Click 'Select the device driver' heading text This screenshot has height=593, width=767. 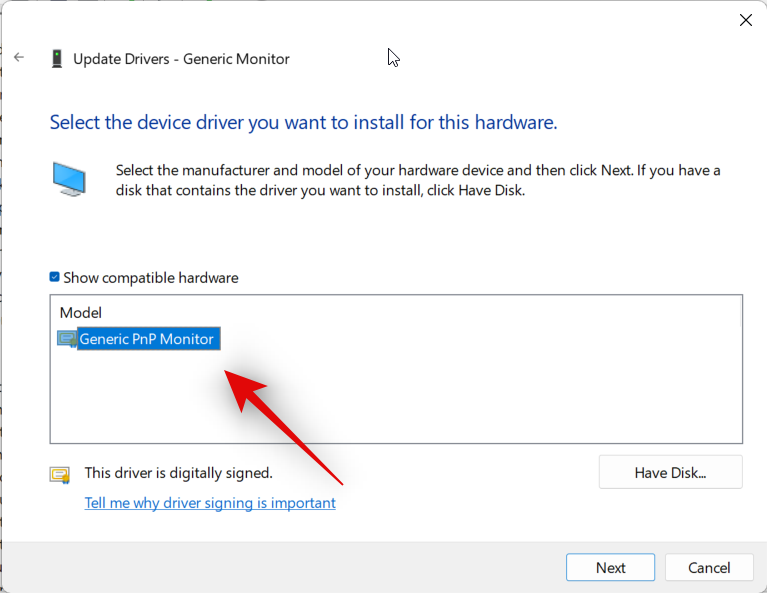coord(303,122)
